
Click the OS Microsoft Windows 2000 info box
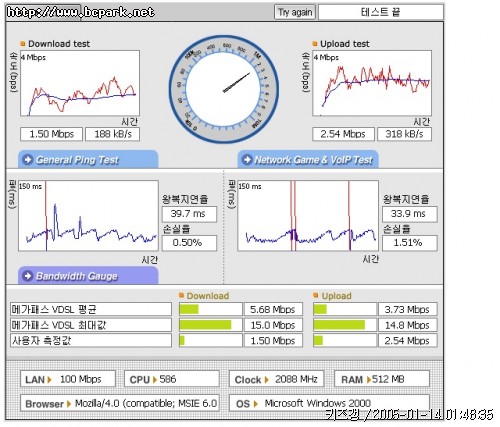click(x=329, y=403)
